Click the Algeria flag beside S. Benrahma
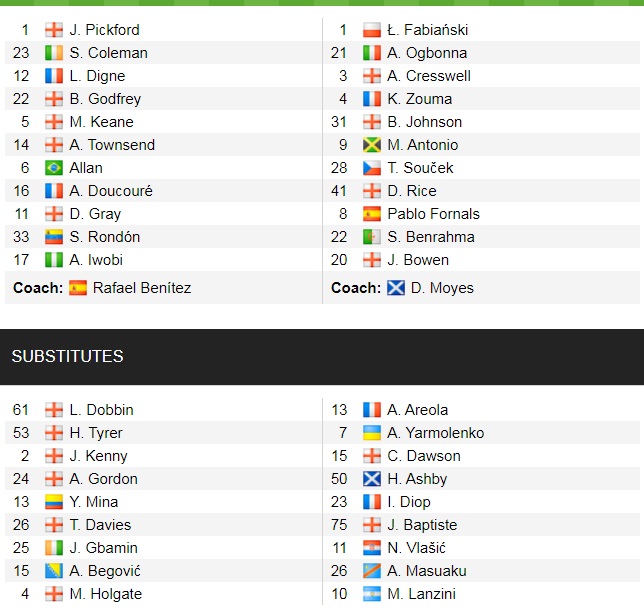 (x=372, y=237)
